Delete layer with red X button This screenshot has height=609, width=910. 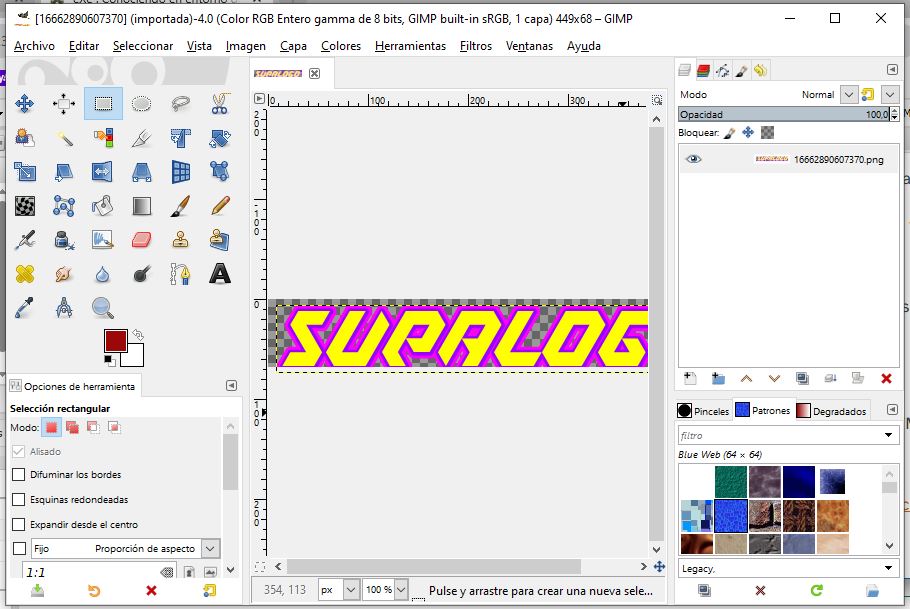pyautogui.click(x=886, y=379)
